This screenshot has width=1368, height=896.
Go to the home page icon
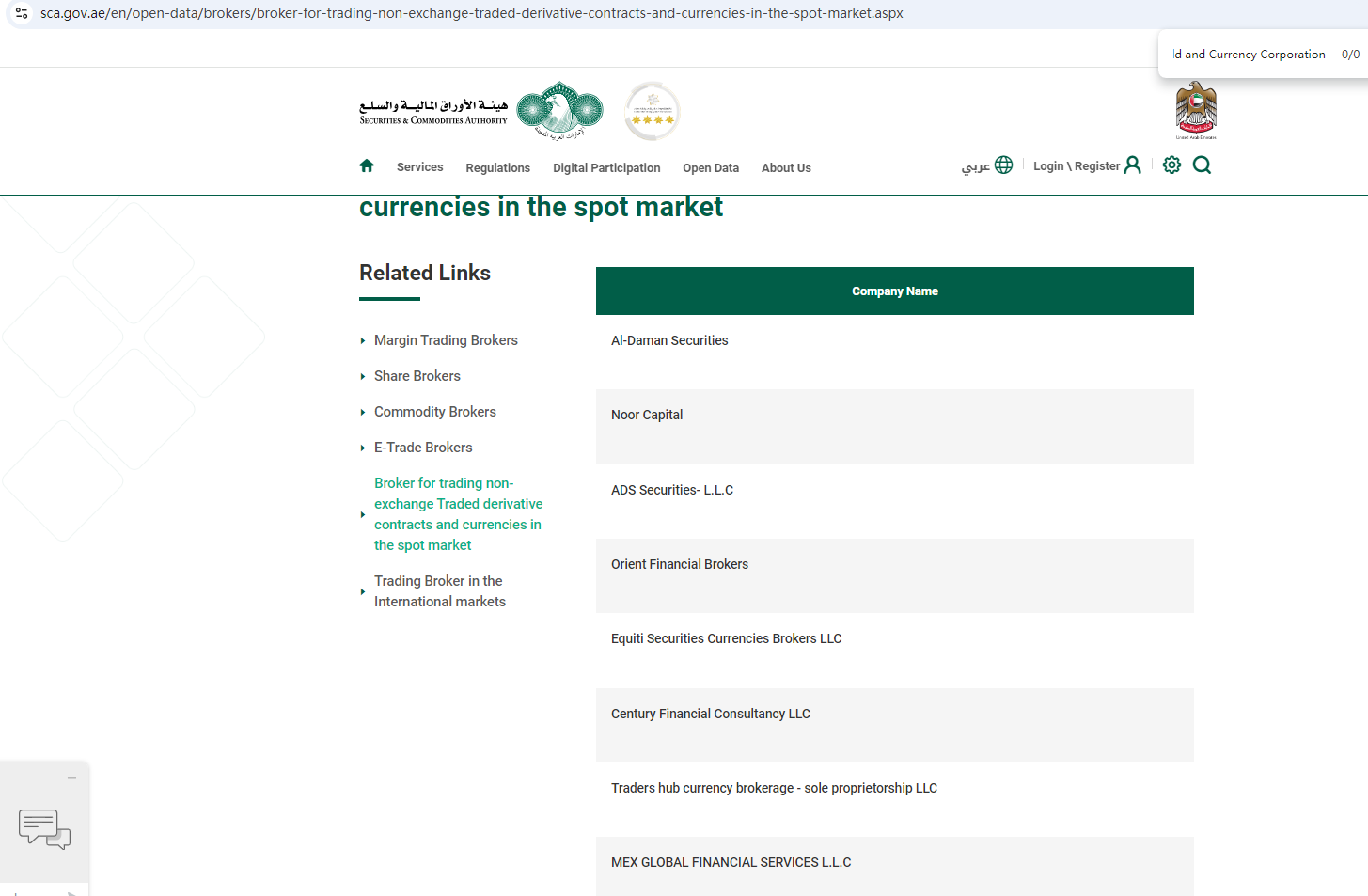pos(367,166)
